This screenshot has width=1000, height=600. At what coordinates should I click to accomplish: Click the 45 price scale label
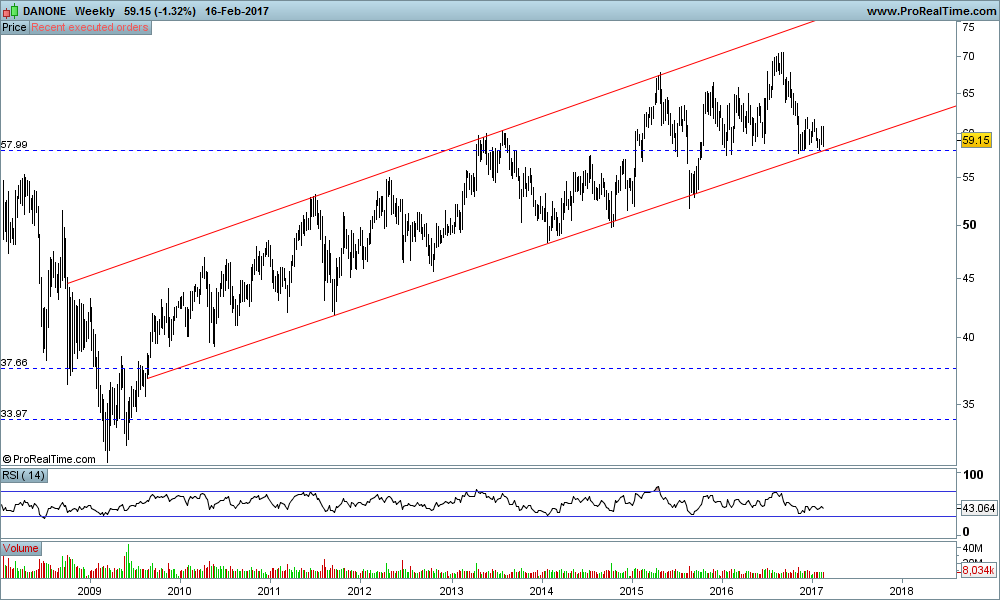pyautogui.click(x=968, y=279)
